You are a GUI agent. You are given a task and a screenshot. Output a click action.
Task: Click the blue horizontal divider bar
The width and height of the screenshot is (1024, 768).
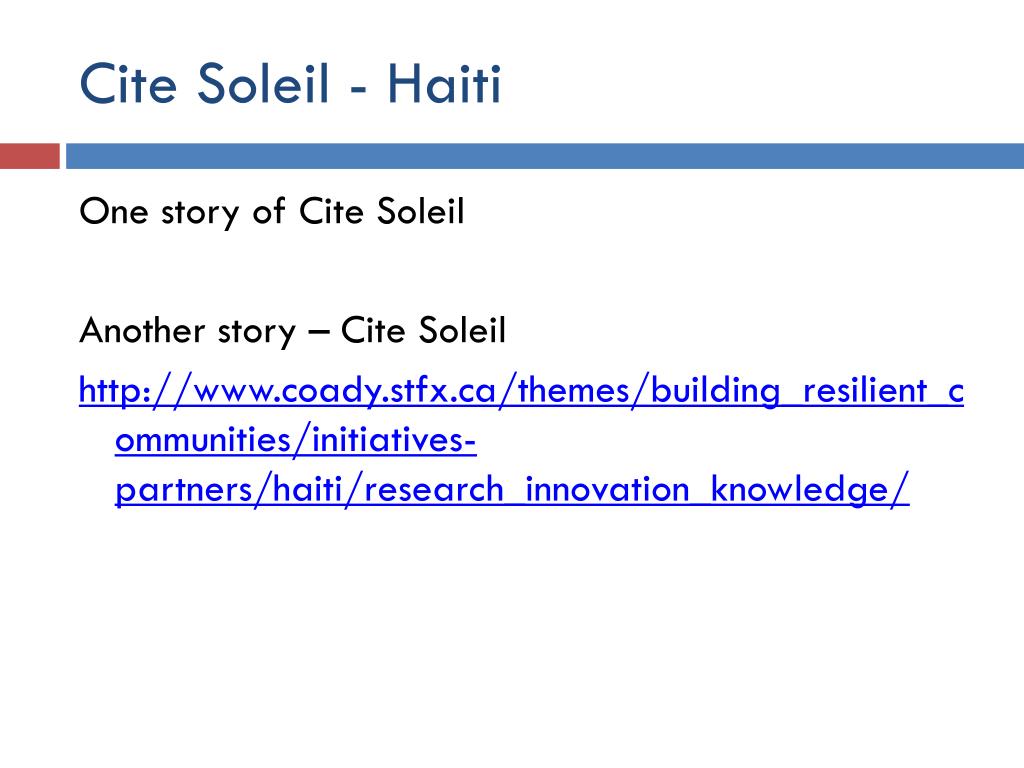(x=545, y=156)
